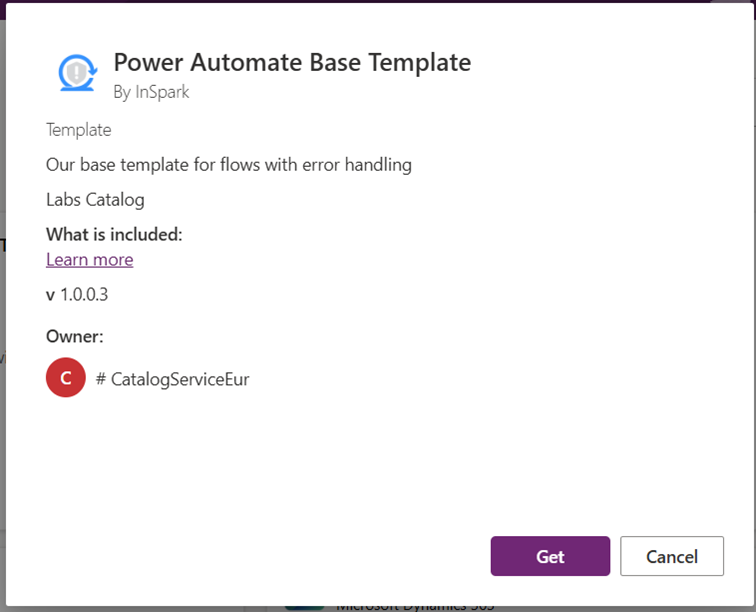Image resolution: width=756 pixels, height=612 pixels.
Task: Click the Labs Catalog text
Action: pyautogui.click(x=95, y=200)
